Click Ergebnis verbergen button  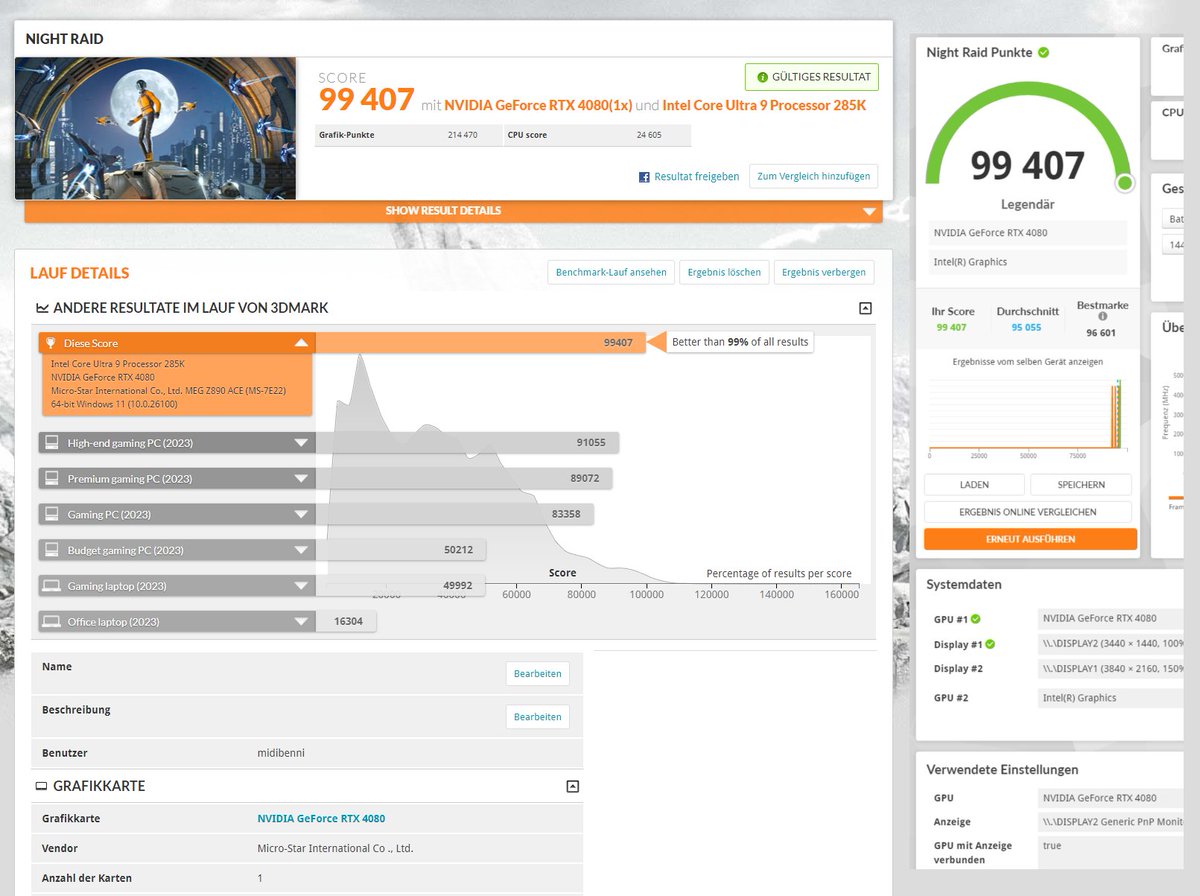coord(824,272)
